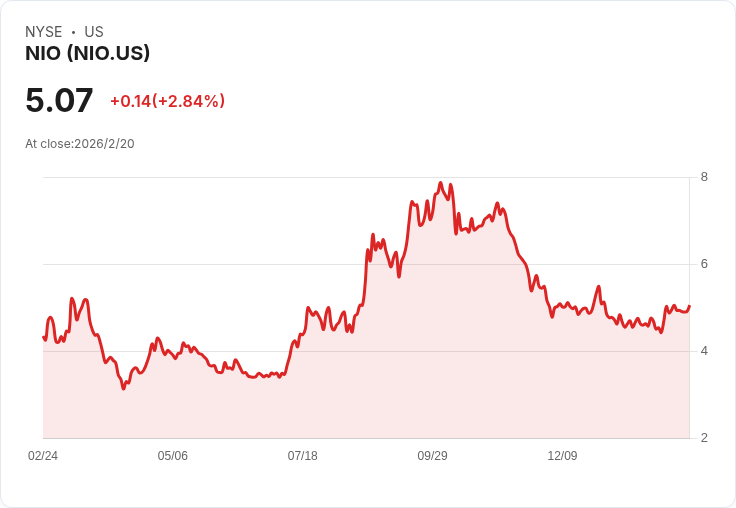The image size is (736, 508).
Task: Click the 02/24 date axis label
Action: pos(43,456)
